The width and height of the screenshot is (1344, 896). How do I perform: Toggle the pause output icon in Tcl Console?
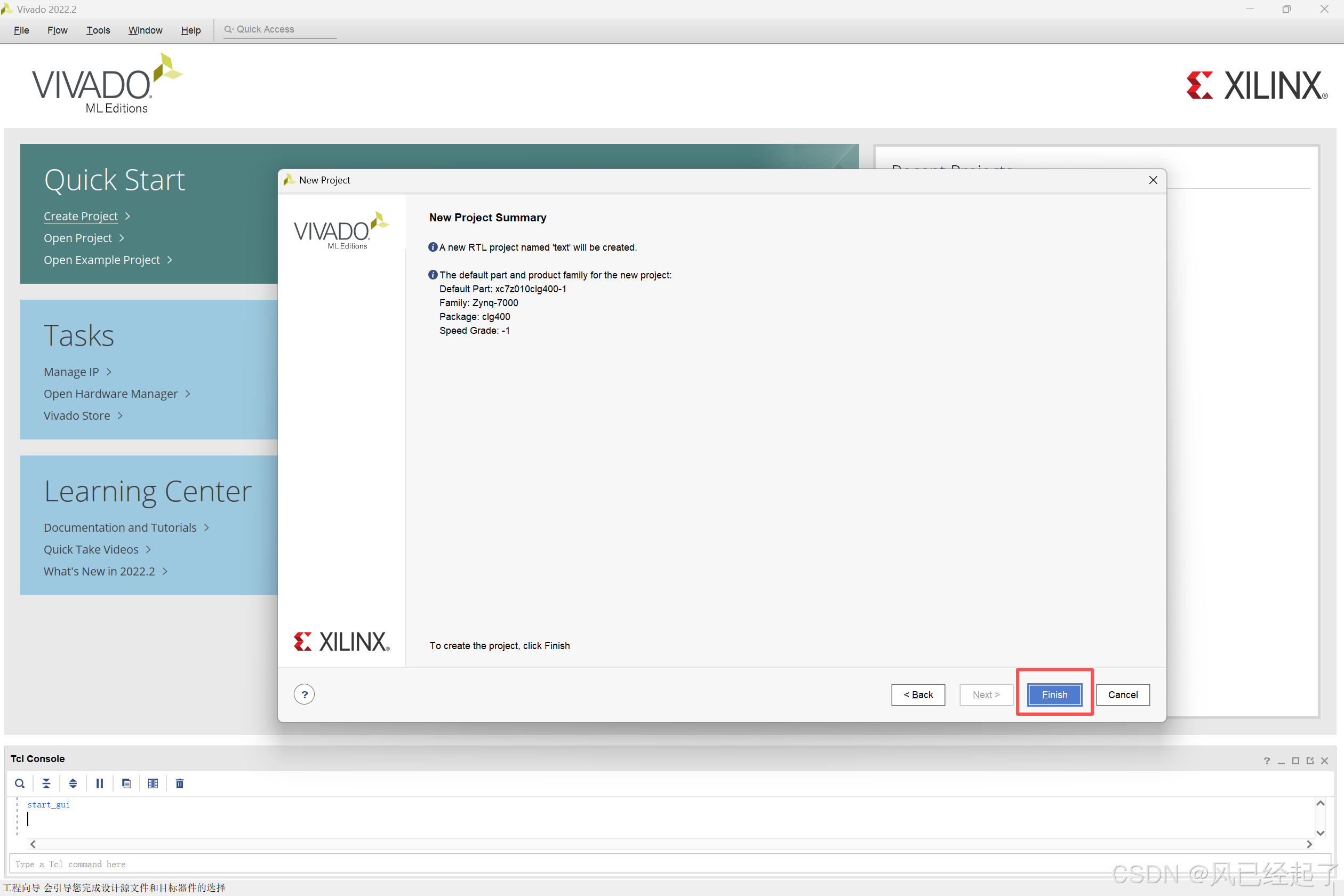(x=99, y=783)
